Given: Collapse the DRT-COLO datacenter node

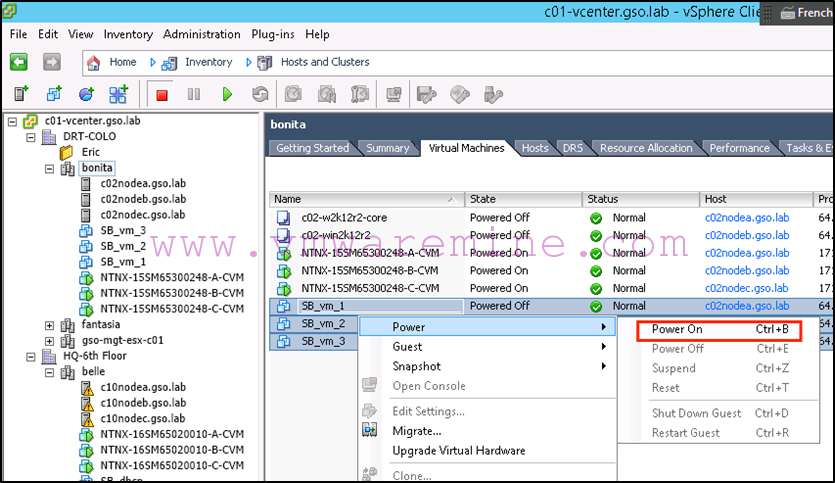Looking at the screenshot, I should tap(31, 137).
